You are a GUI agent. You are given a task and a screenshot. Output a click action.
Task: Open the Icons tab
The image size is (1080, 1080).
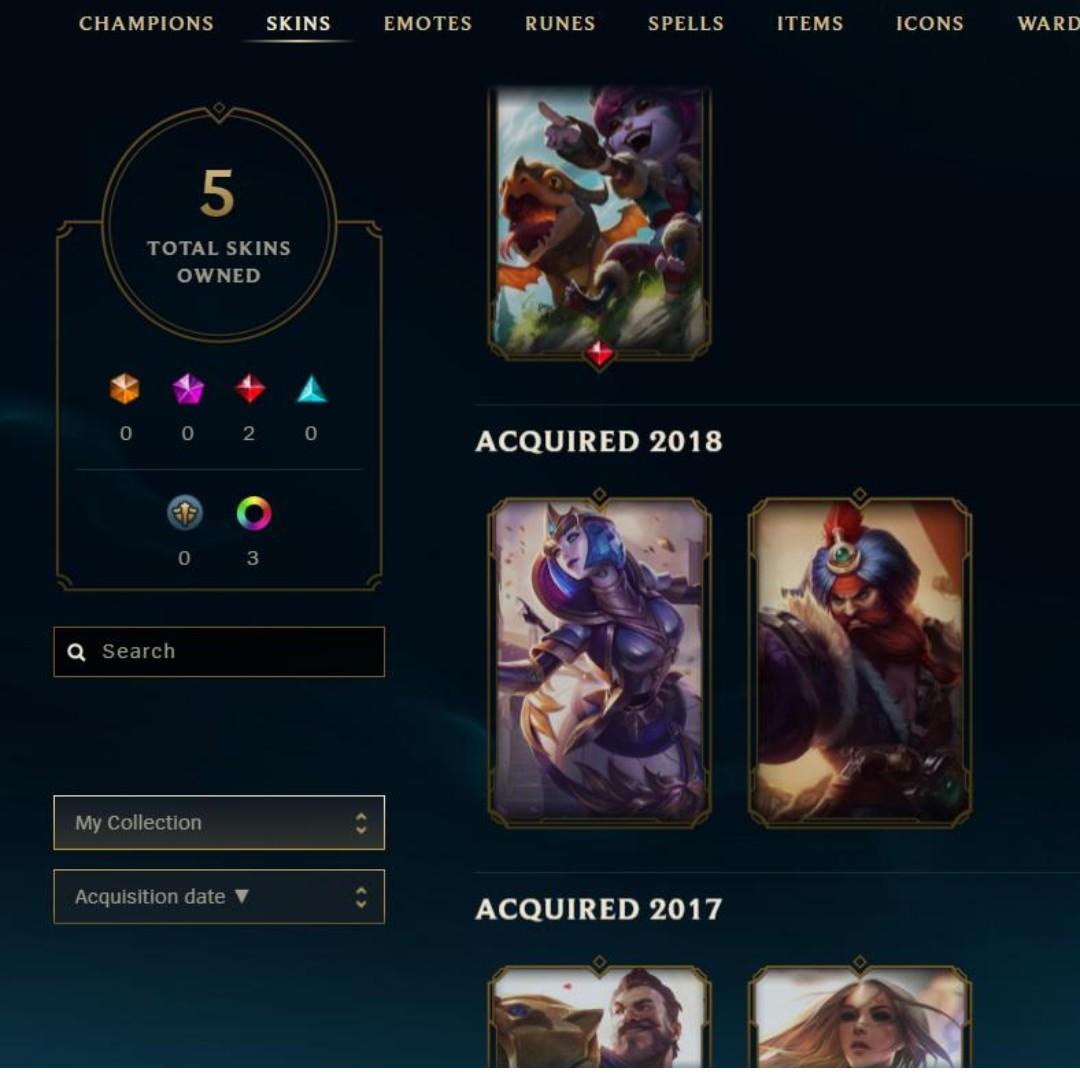pos(930,23)
